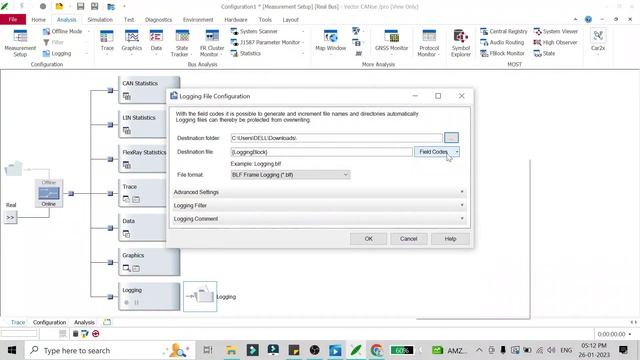Click the Filter item in Configuration group
640x360 pixels.
[53, 42]
